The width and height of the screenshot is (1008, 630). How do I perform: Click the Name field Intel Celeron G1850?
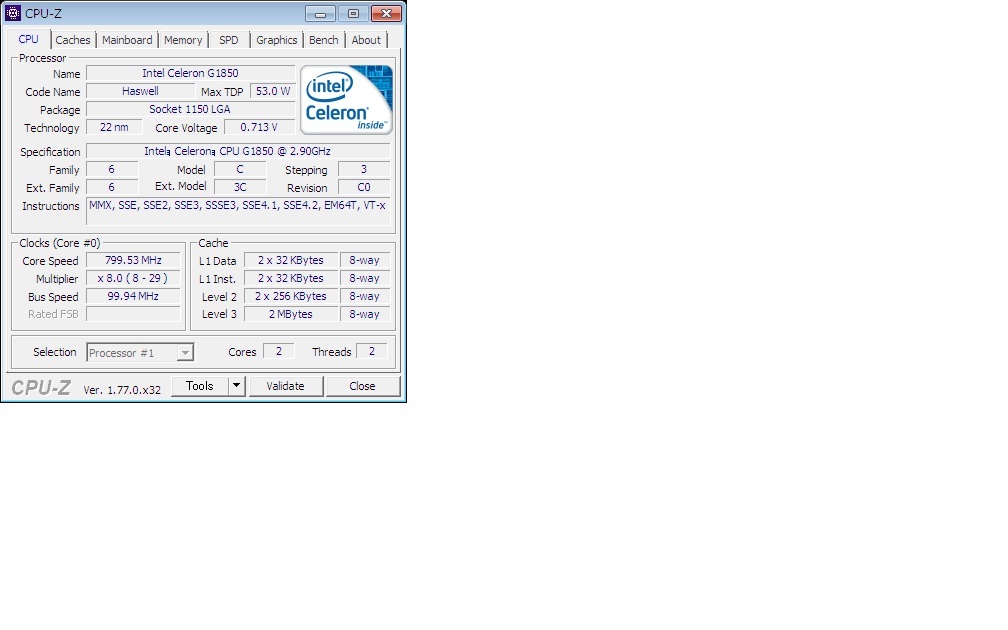190,73
